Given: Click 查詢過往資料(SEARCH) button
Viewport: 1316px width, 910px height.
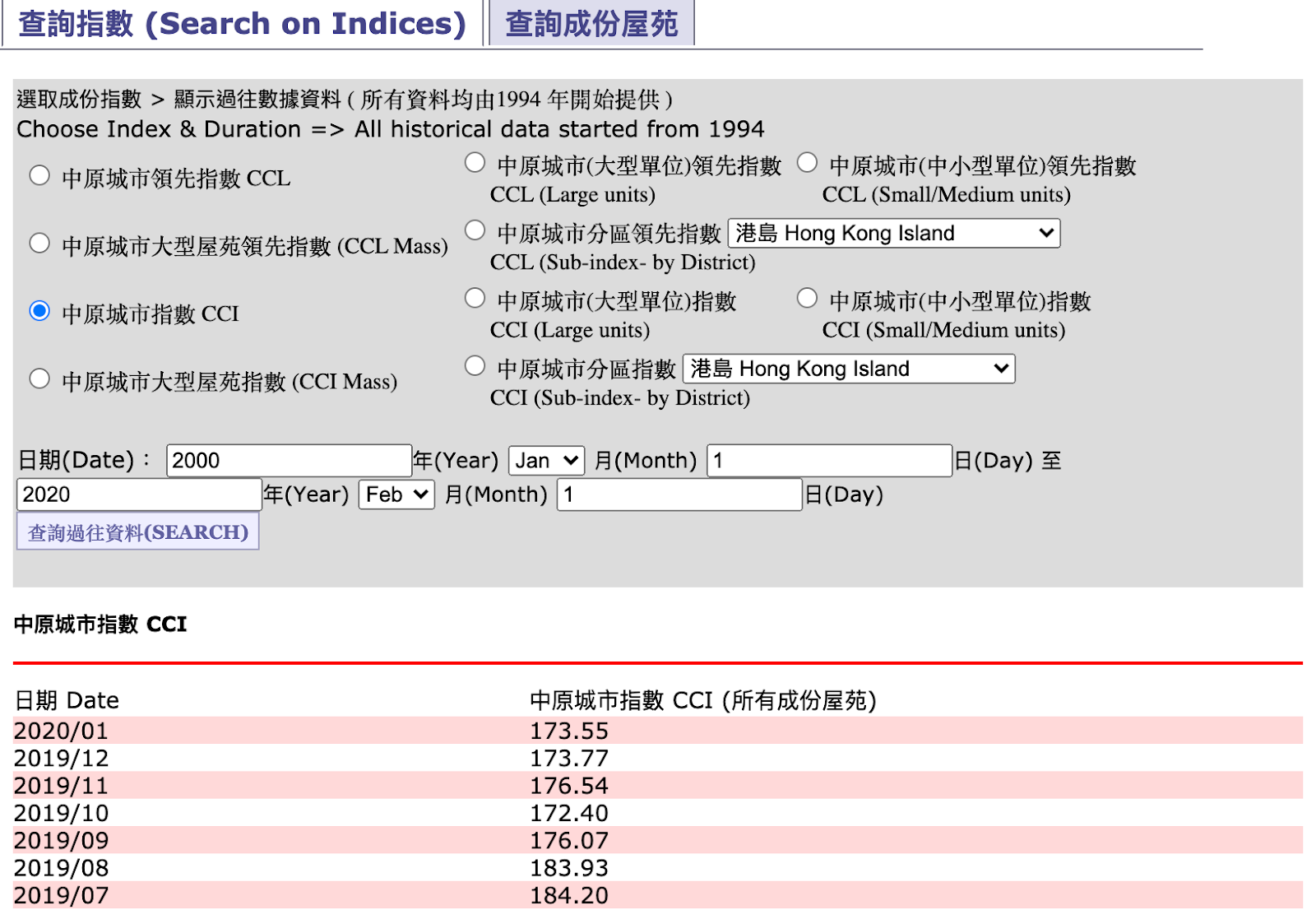Looking at the screenshot, I should click(138, 532).
